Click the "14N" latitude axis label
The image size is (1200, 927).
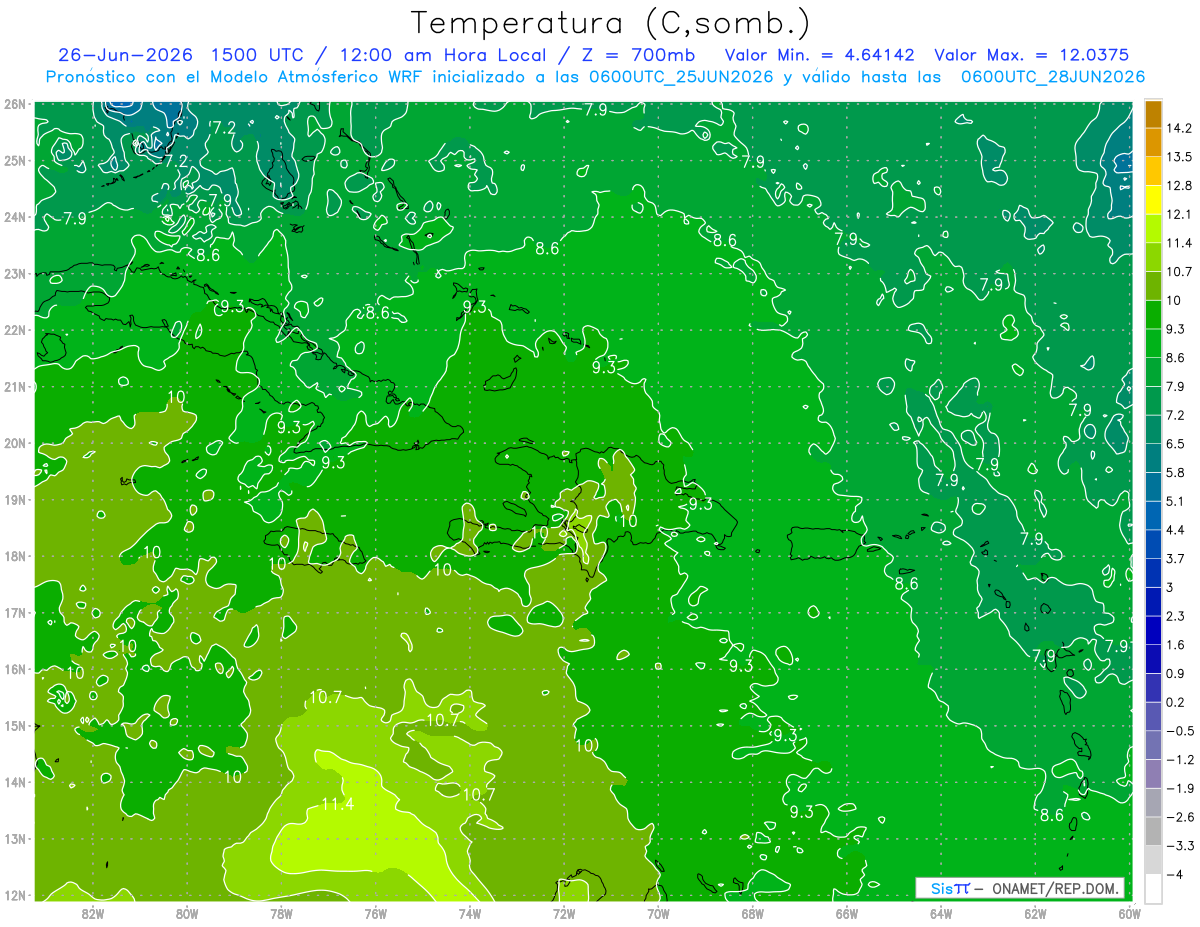pos(14,781)
